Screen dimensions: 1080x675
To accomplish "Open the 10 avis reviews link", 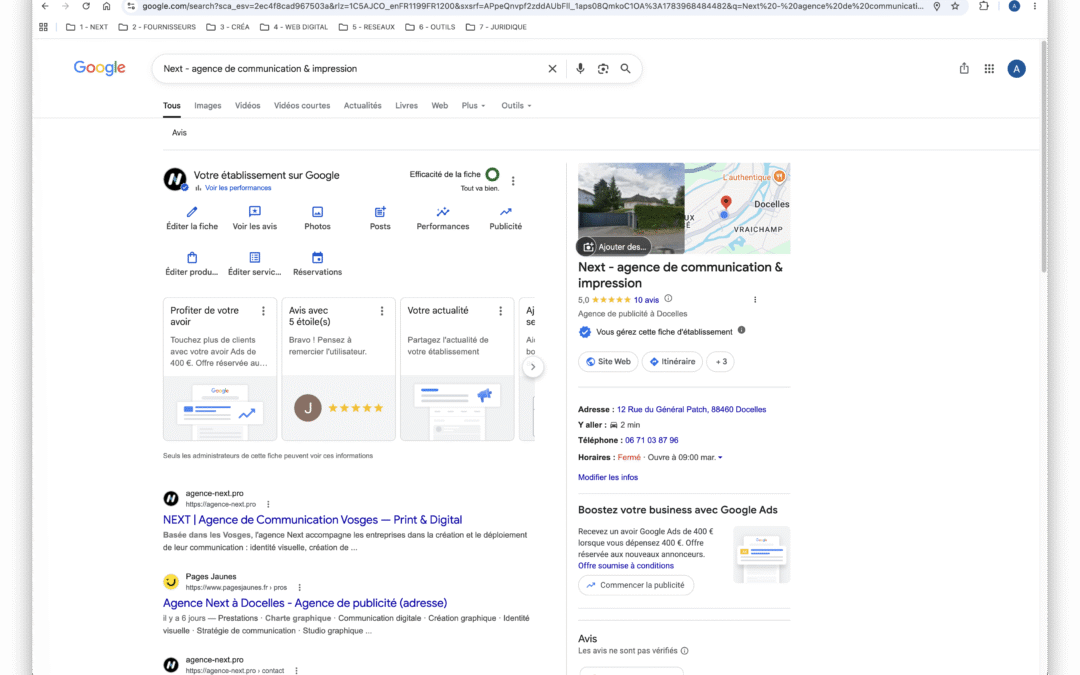I will 646,300.
